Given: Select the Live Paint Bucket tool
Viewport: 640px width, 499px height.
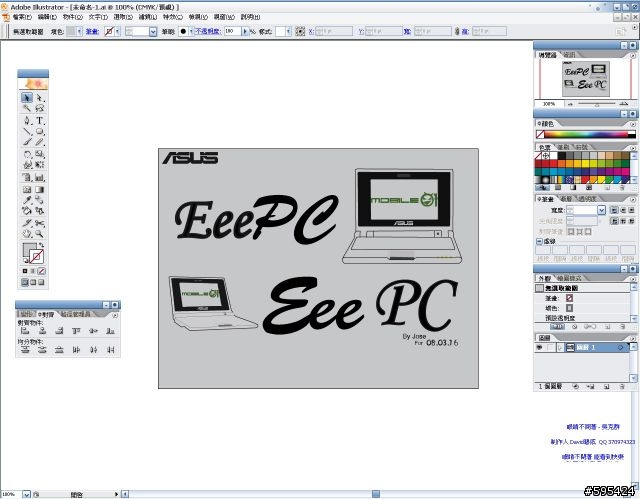Looking at the screenshot, I should (x=27, y=211).
